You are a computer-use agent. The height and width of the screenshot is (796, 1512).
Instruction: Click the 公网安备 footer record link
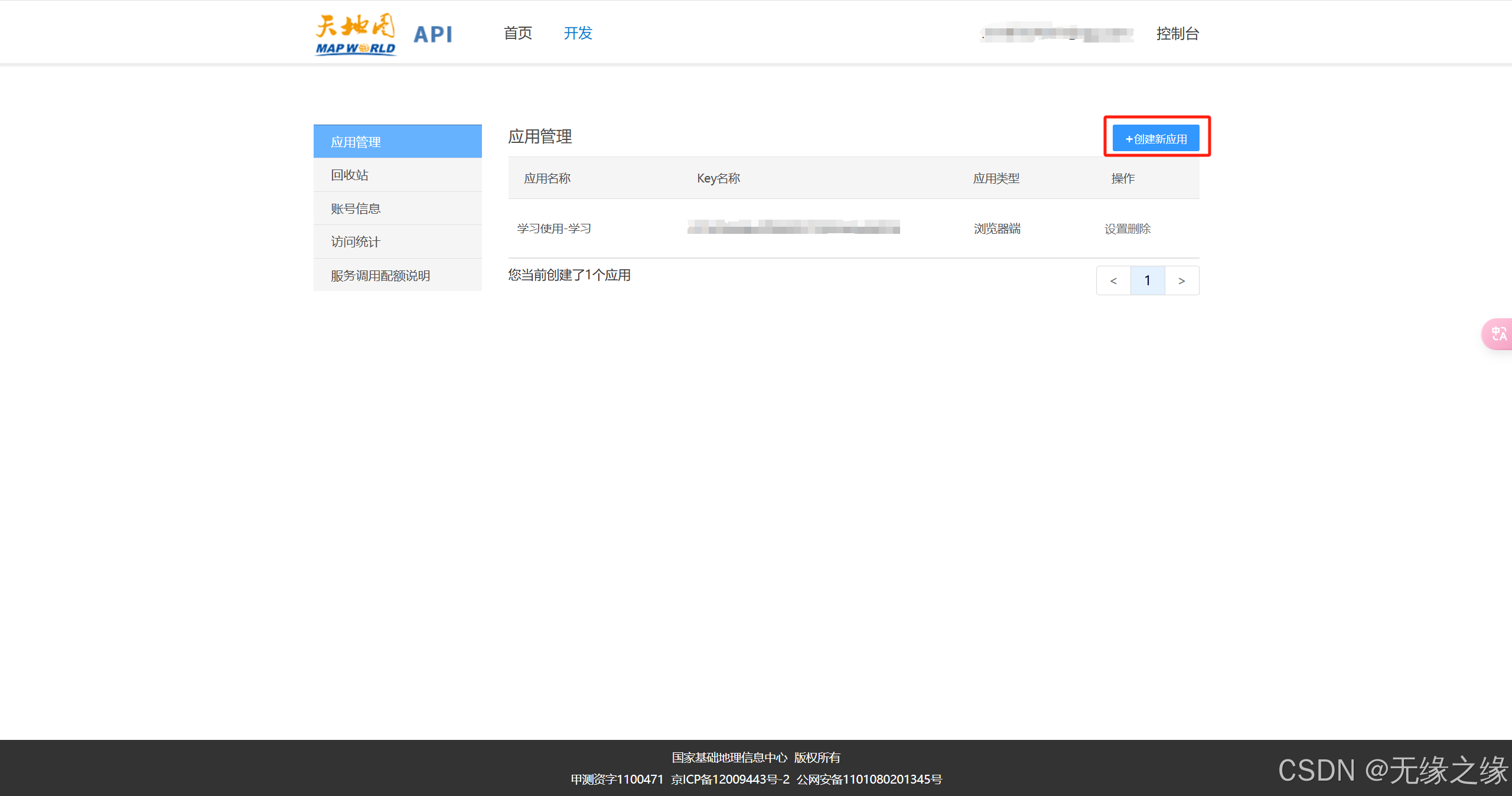click(869, 779)
